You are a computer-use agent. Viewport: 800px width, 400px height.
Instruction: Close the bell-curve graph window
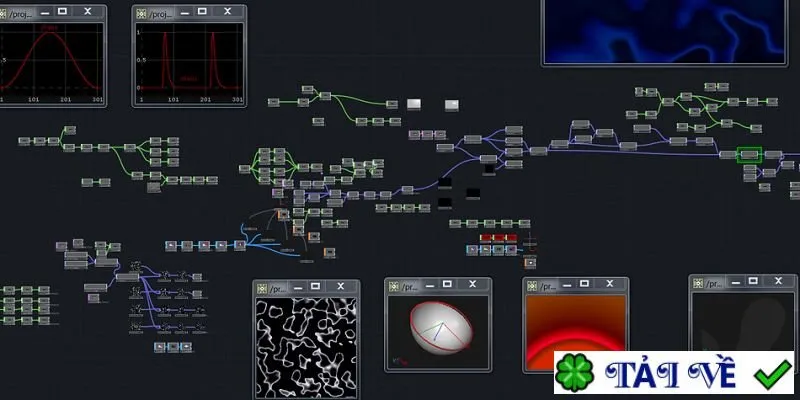click(x=87, y=11)
